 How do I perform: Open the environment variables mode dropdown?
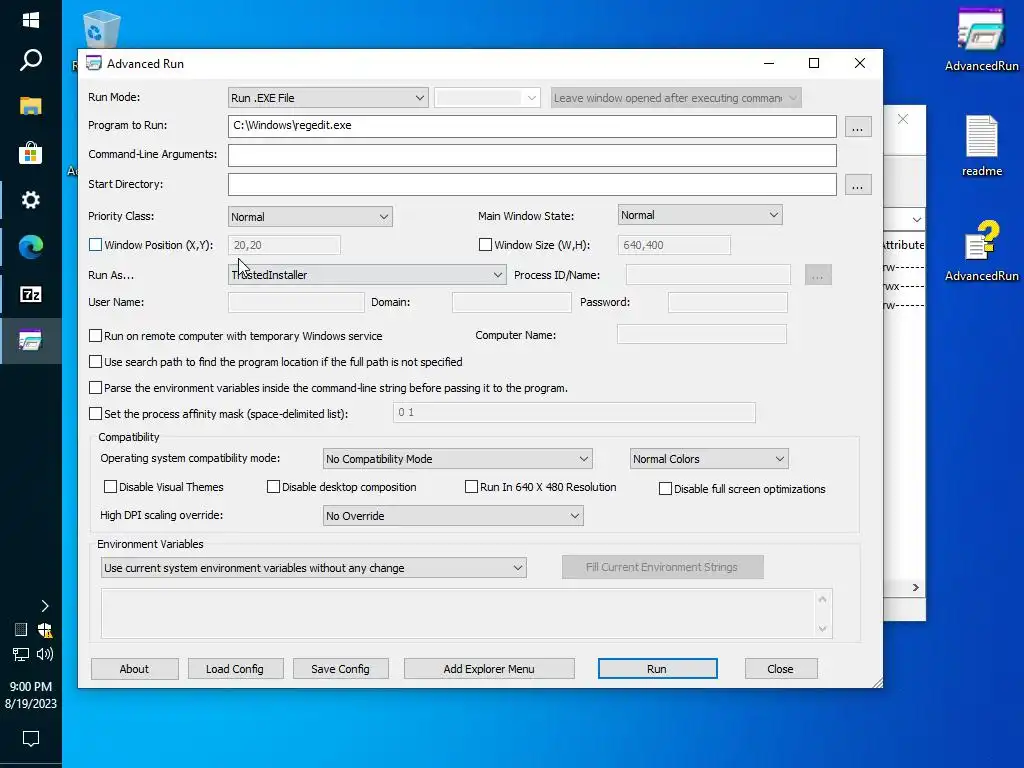point(313,568)
